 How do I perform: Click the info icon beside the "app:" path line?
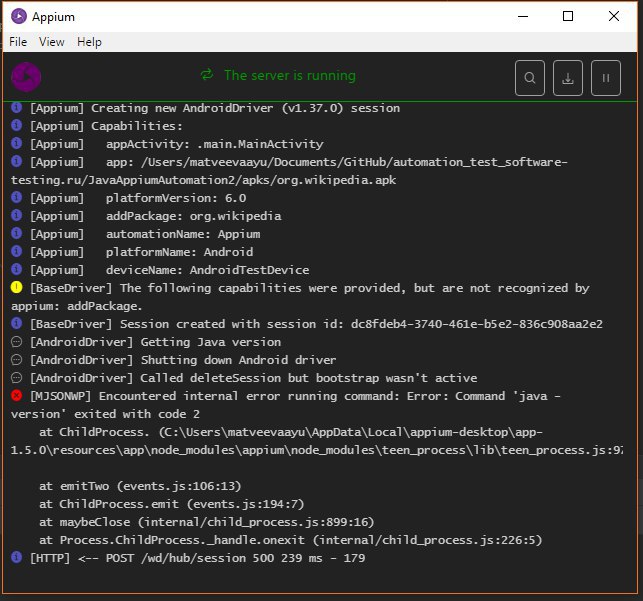[x=16, y=161]
